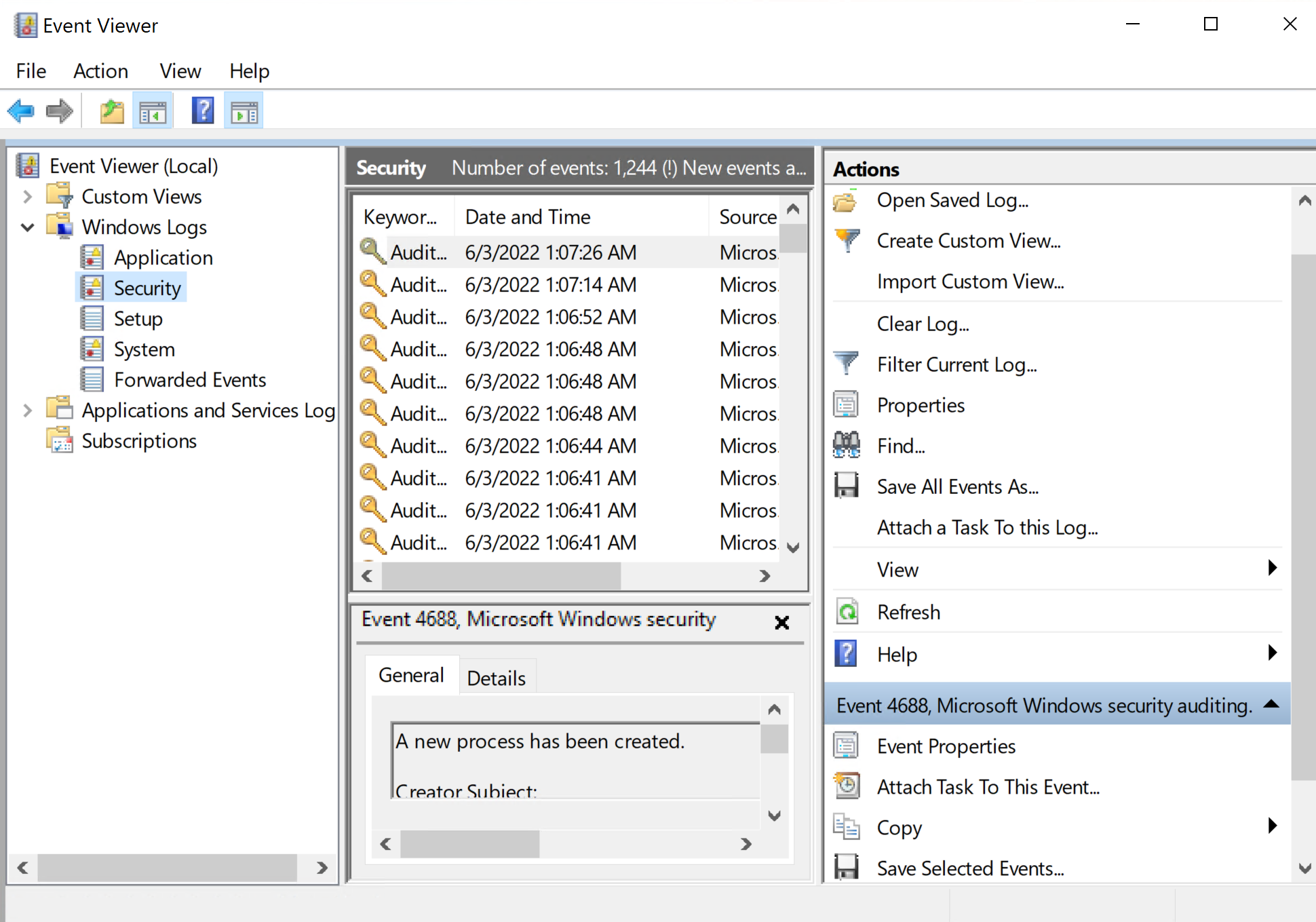This screenshot has width=1316, height=922.
Task: Collapse the Event 4688 actions section
Action: 1272,705
